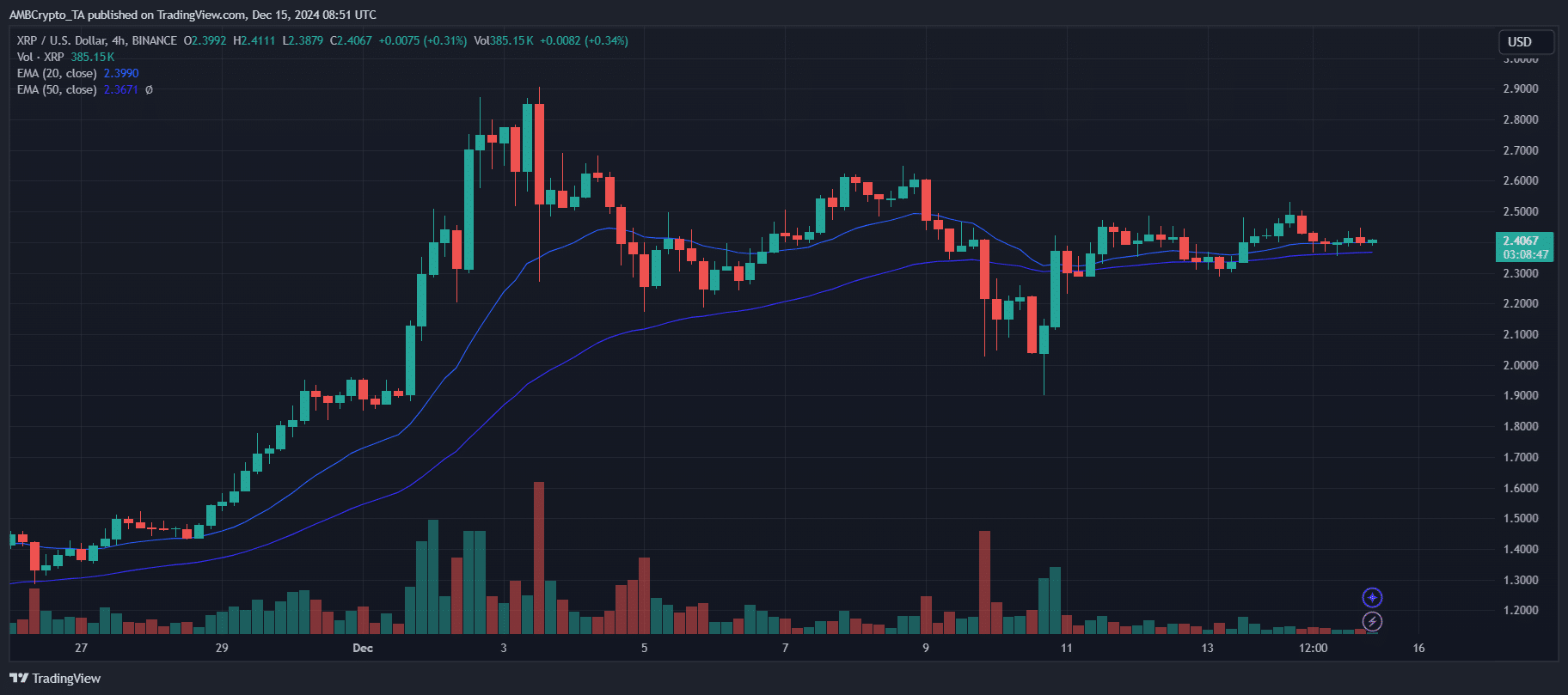Viewport: 1568px width, 695px height.
Task: Click the 12:00 time label on time axis
Action: [x=1313, y=648]
